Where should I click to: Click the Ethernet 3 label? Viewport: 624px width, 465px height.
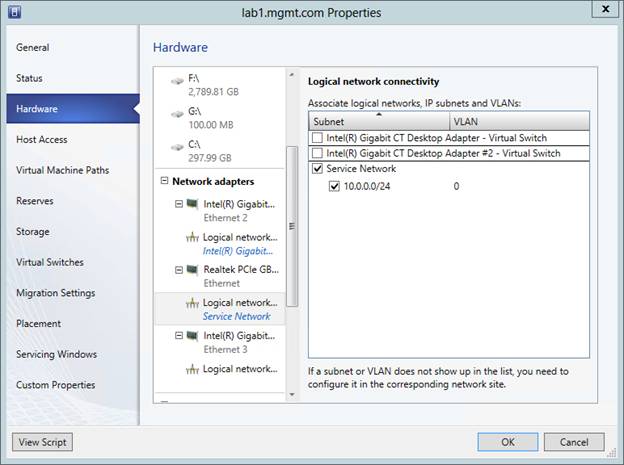click(225, 350)
